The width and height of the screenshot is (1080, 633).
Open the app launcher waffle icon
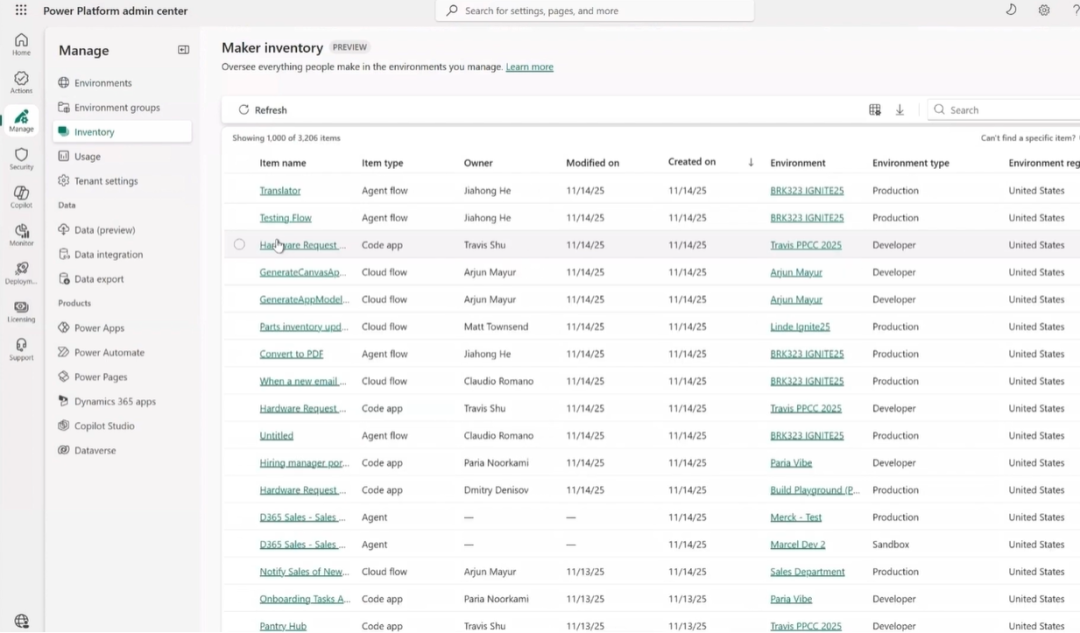[21, 10]
